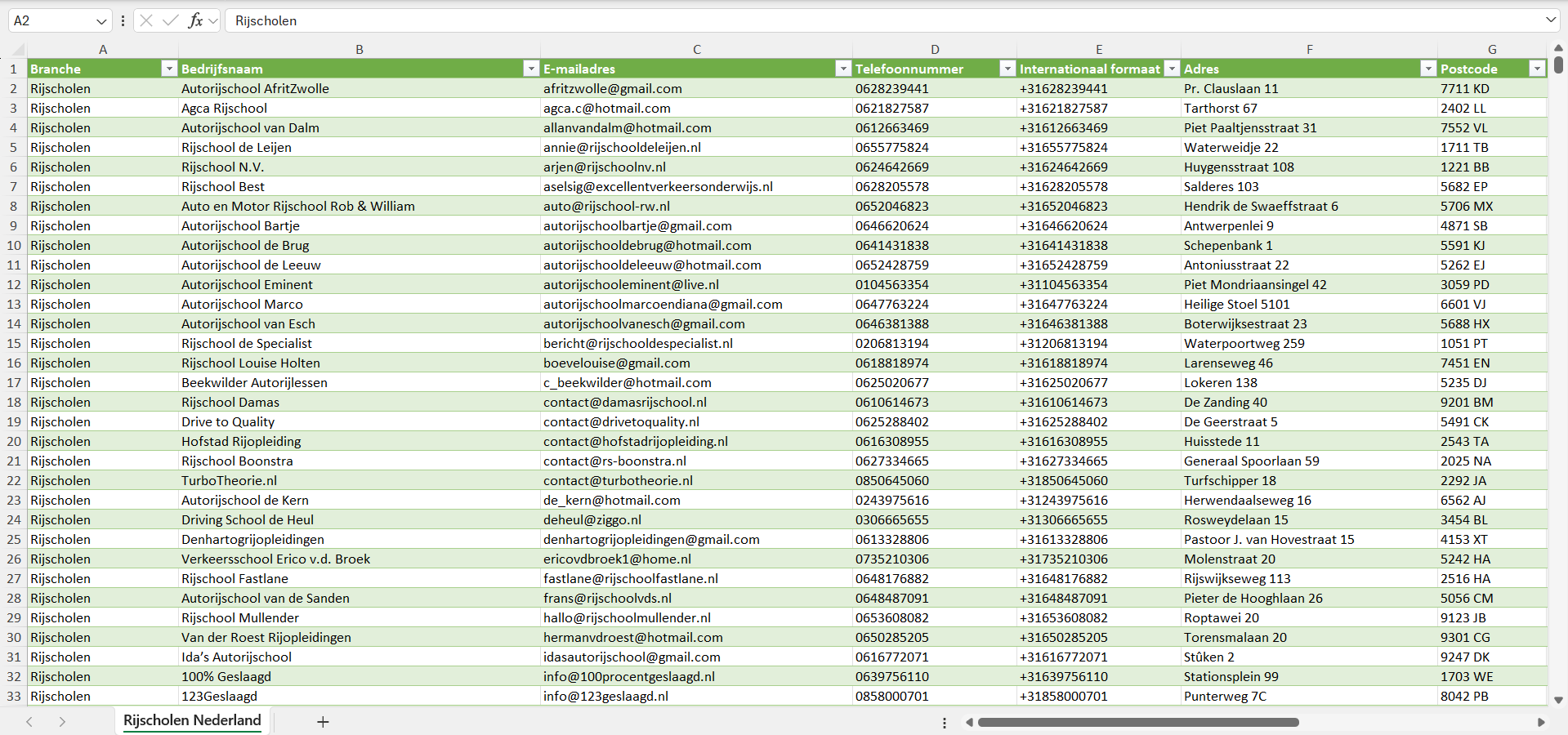
Task: Select column C header
Action: [x=696, y=49]
